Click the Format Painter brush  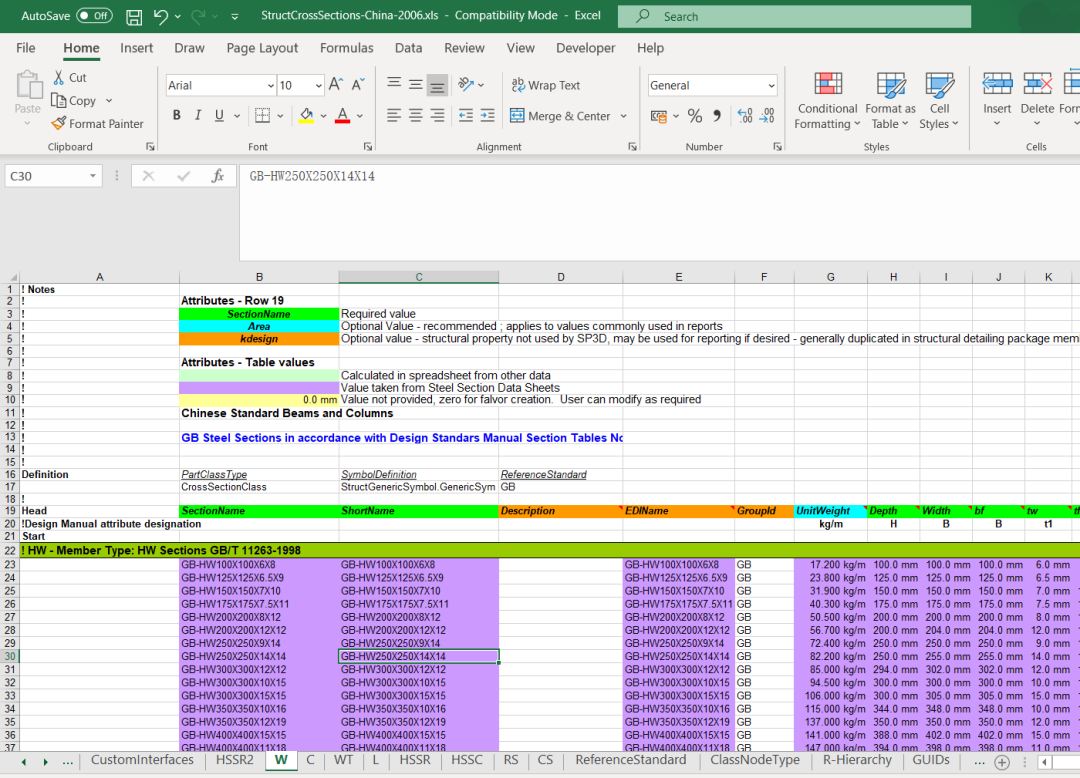tap(59, 123)
